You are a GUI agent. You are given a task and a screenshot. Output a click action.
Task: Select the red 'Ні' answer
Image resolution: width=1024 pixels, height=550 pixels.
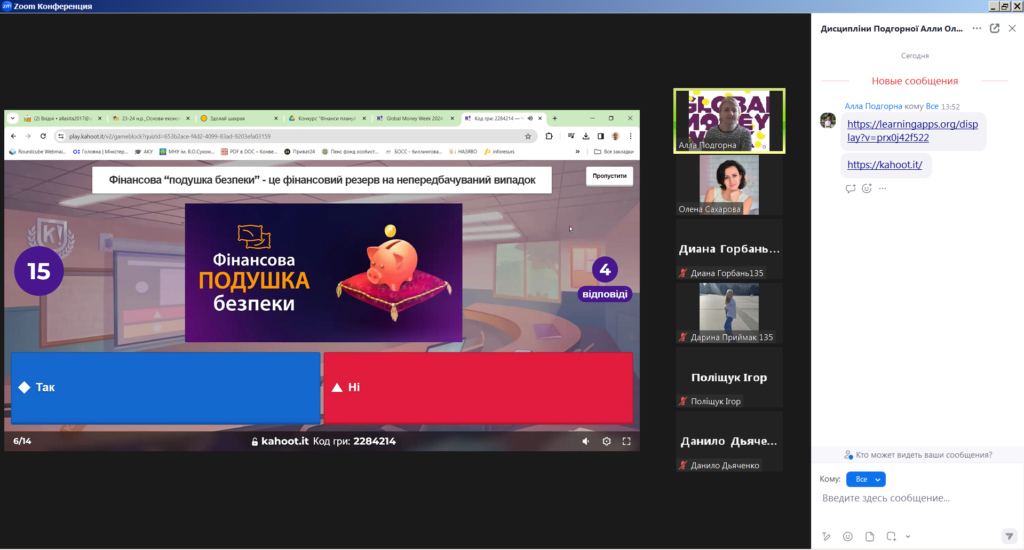point(478,387)
